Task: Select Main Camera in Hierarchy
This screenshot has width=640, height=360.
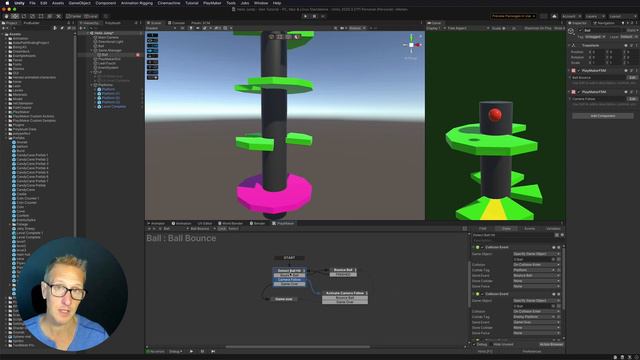Action: (x=108, y=37)
